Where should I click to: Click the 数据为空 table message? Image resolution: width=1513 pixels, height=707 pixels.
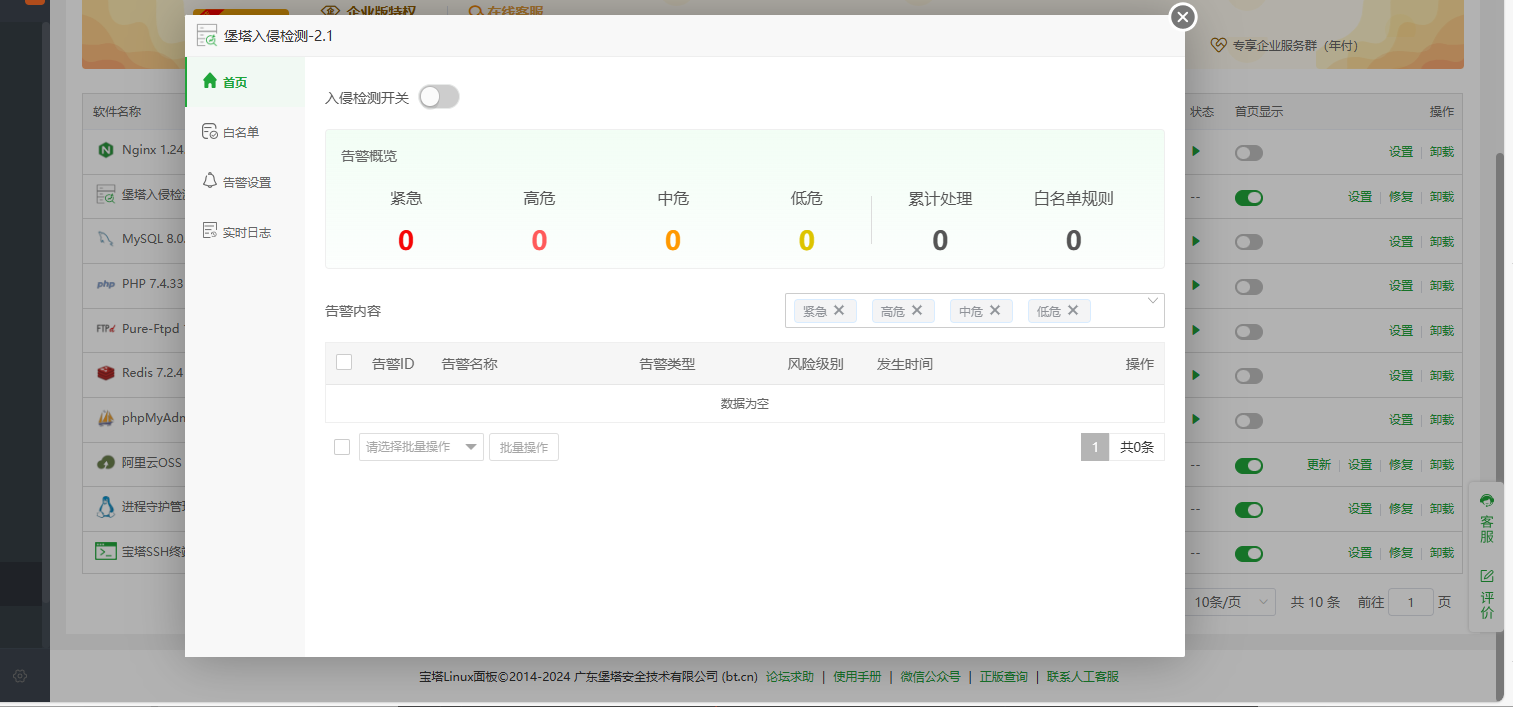coord(745,404)
